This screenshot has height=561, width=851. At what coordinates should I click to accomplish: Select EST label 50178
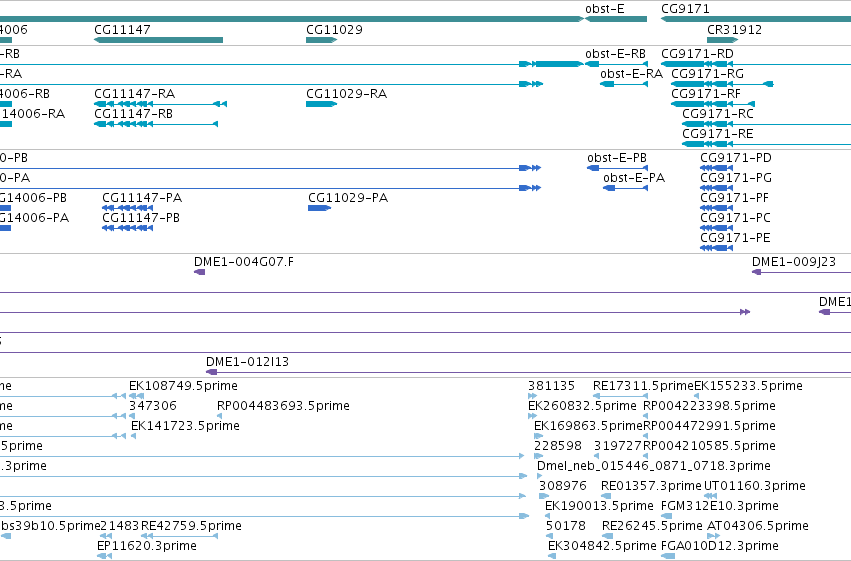[x=566, y=526]
